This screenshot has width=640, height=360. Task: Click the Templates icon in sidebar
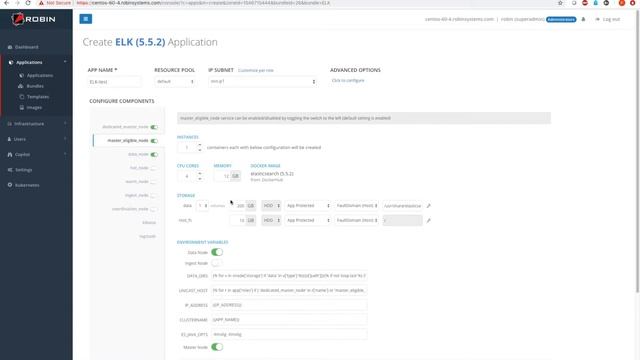[22, 97]
